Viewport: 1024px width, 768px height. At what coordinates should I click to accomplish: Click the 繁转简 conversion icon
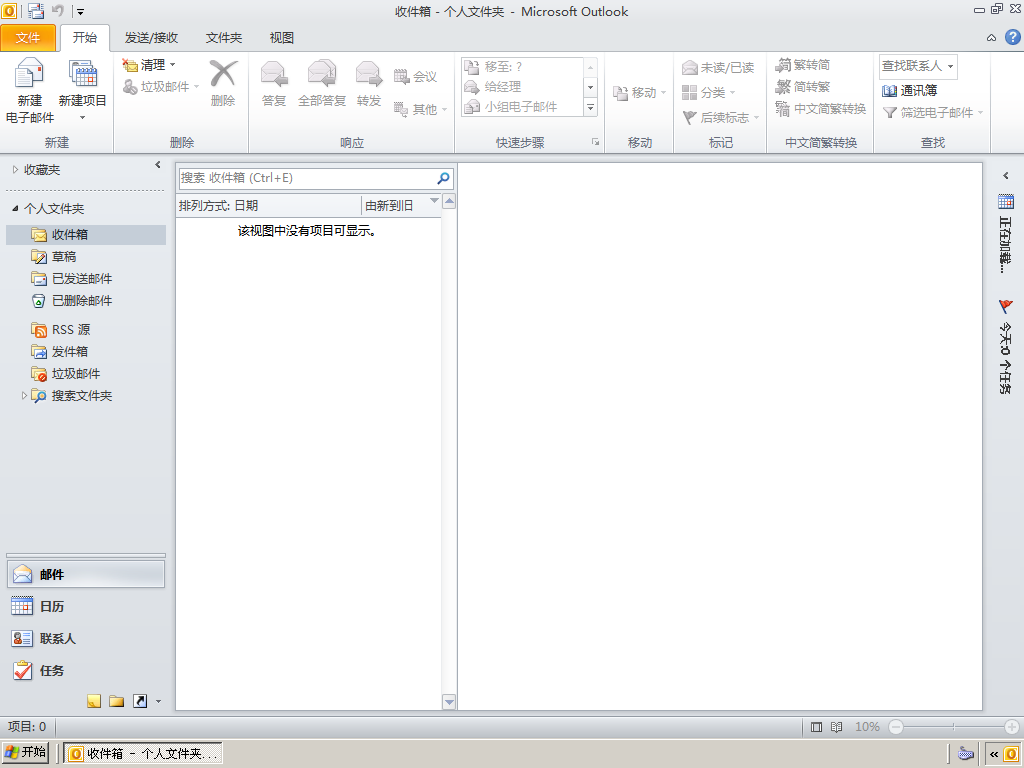(783, 65)
